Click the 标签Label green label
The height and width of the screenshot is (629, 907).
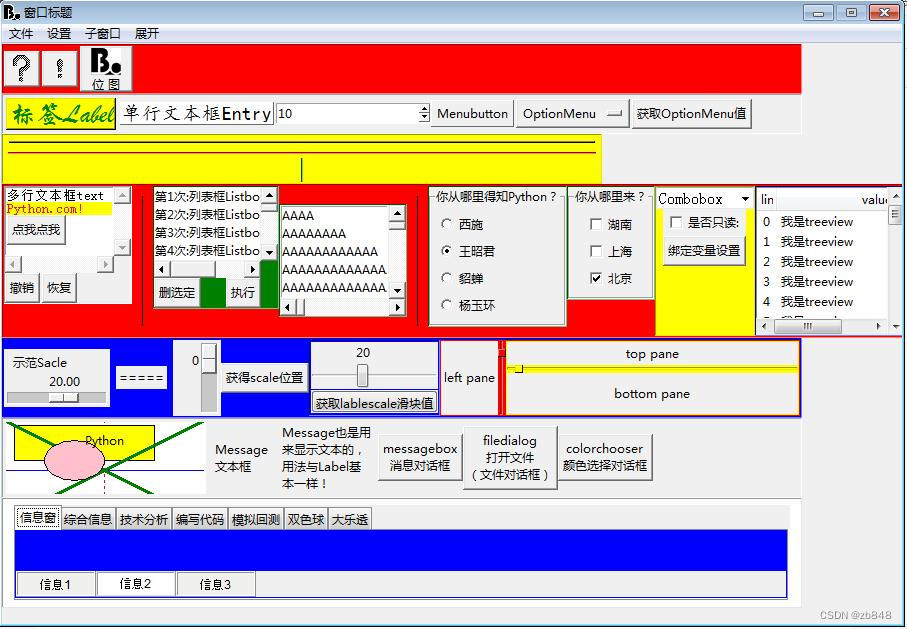pos(61,113)
